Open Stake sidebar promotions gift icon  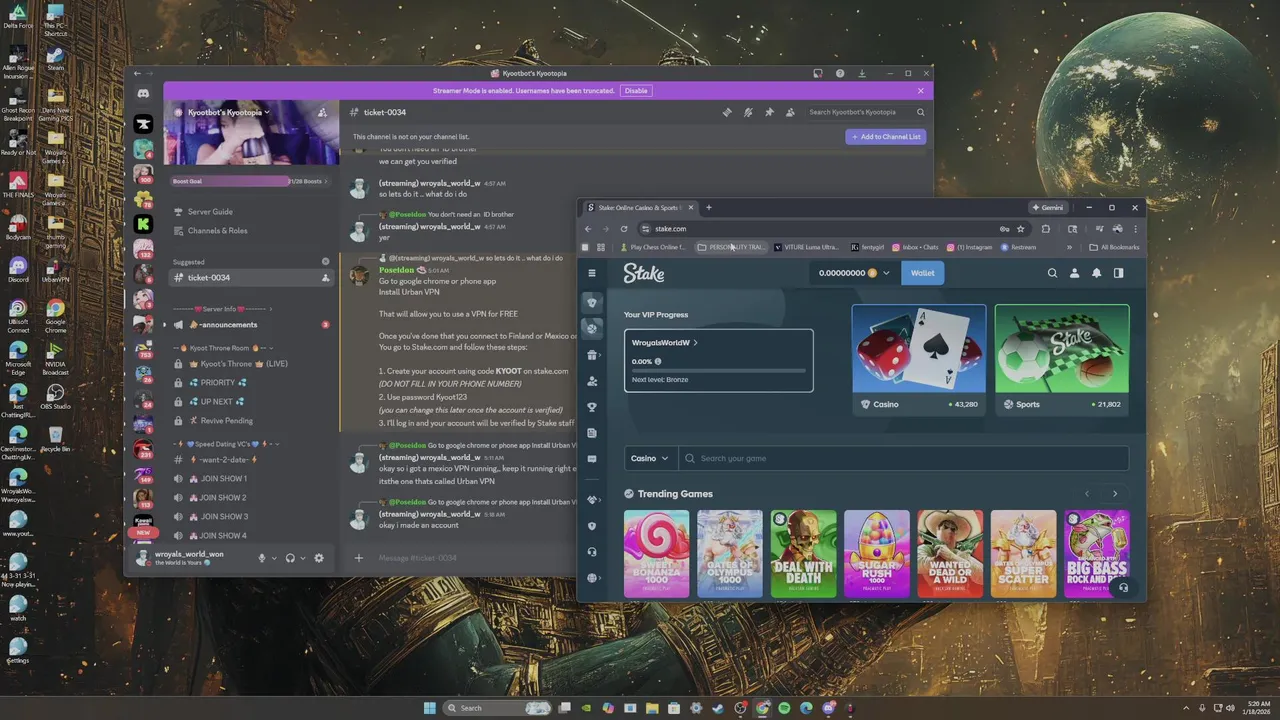click(x=592, y=355)
